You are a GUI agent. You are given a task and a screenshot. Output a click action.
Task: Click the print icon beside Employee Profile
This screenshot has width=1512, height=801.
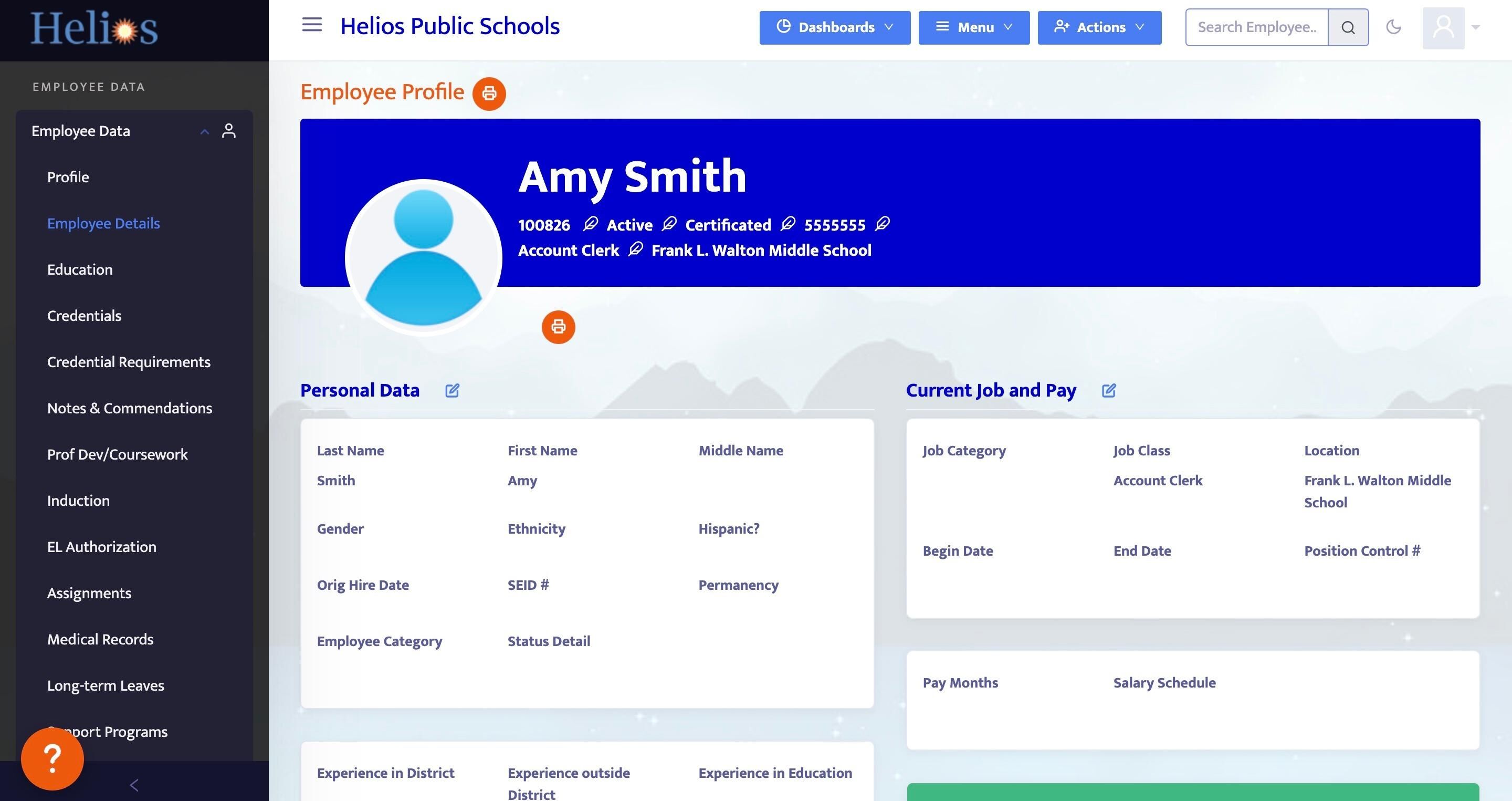[489, 93]
